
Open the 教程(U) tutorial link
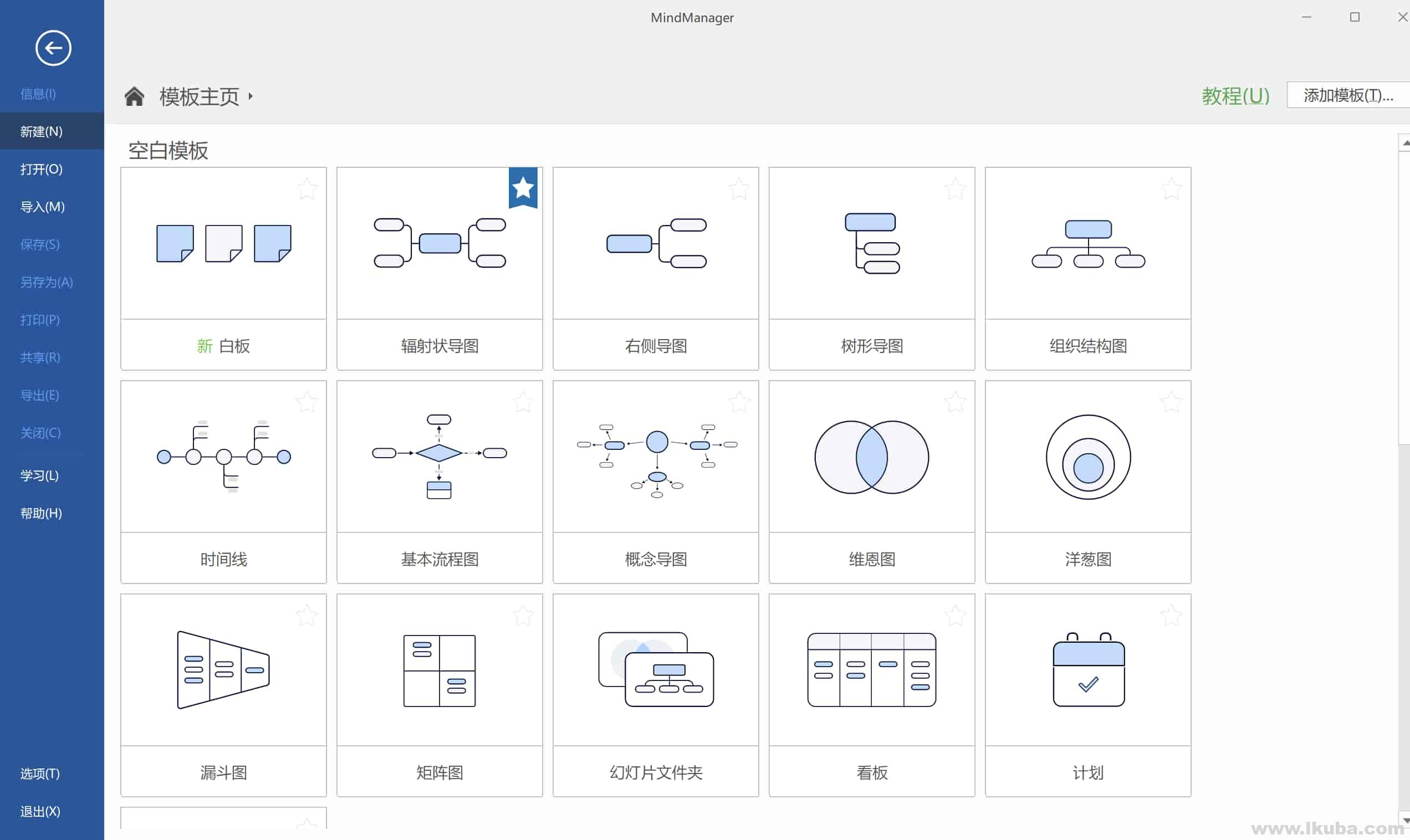[x=1235, y=96]
